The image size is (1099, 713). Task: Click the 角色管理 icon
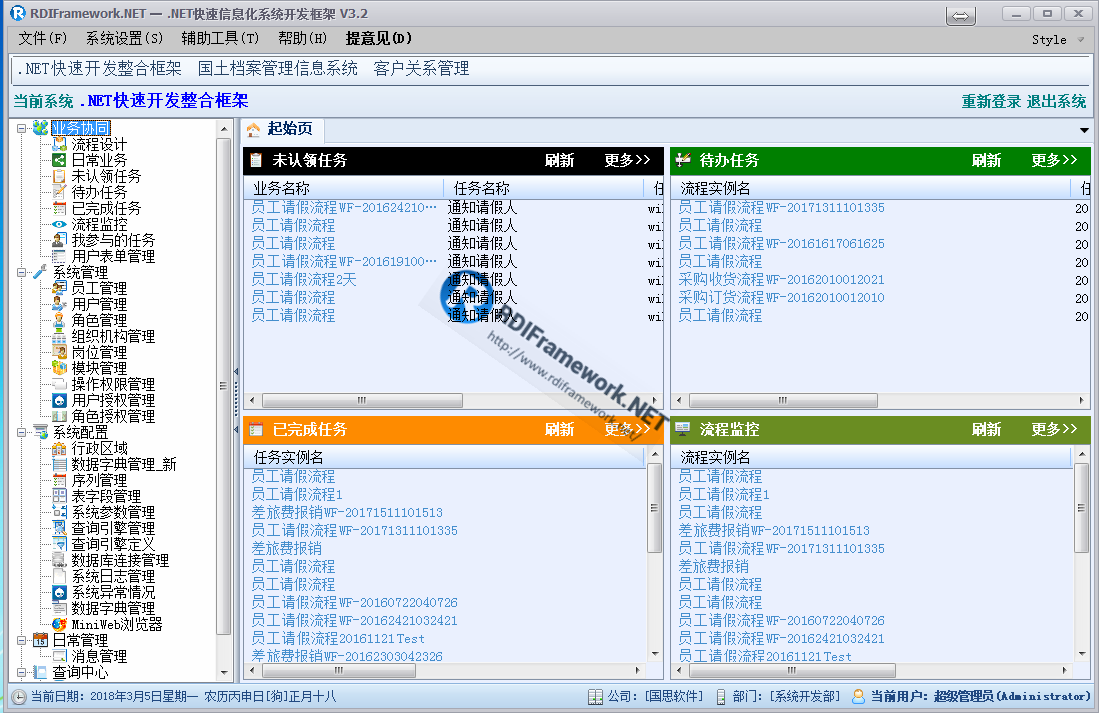60,320
